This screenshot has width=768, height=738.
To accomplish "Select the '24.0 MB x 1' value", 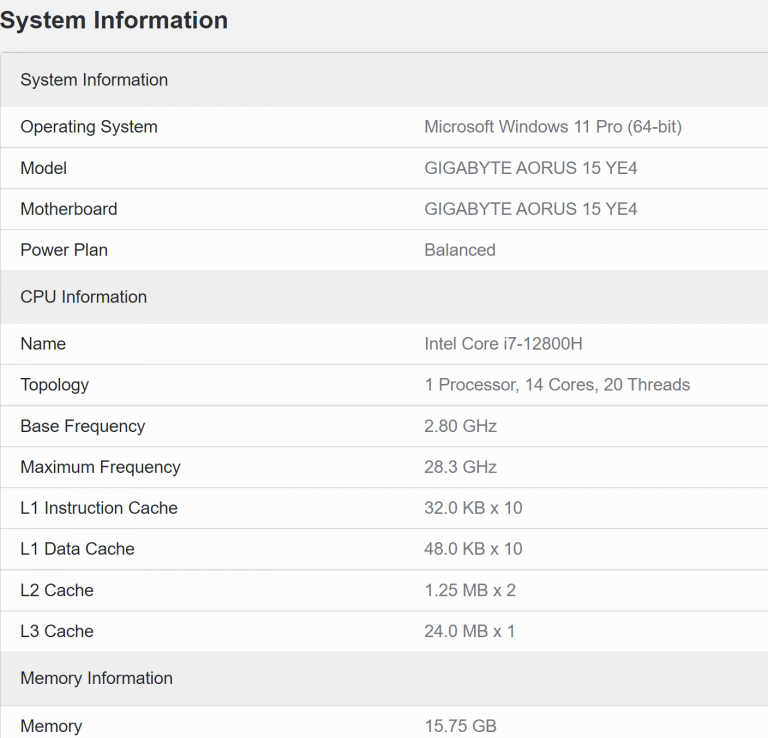I will pos(469,631).
